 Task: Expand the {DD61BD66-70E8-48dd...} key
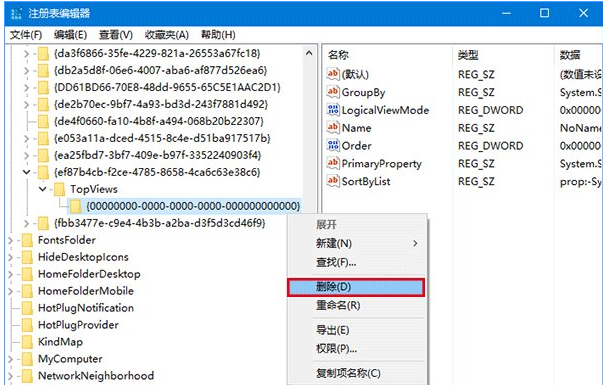click(27, 88)
